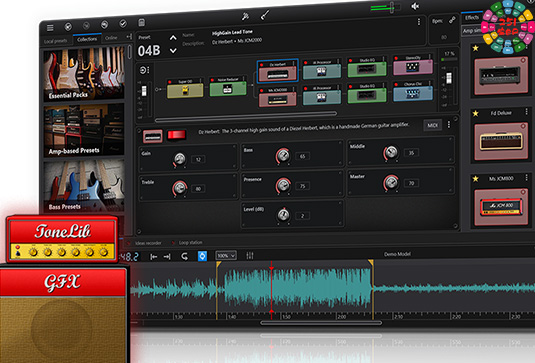Switch to Local presets tab
Screen dimensions: 535x363
click(x=56, y=41)
